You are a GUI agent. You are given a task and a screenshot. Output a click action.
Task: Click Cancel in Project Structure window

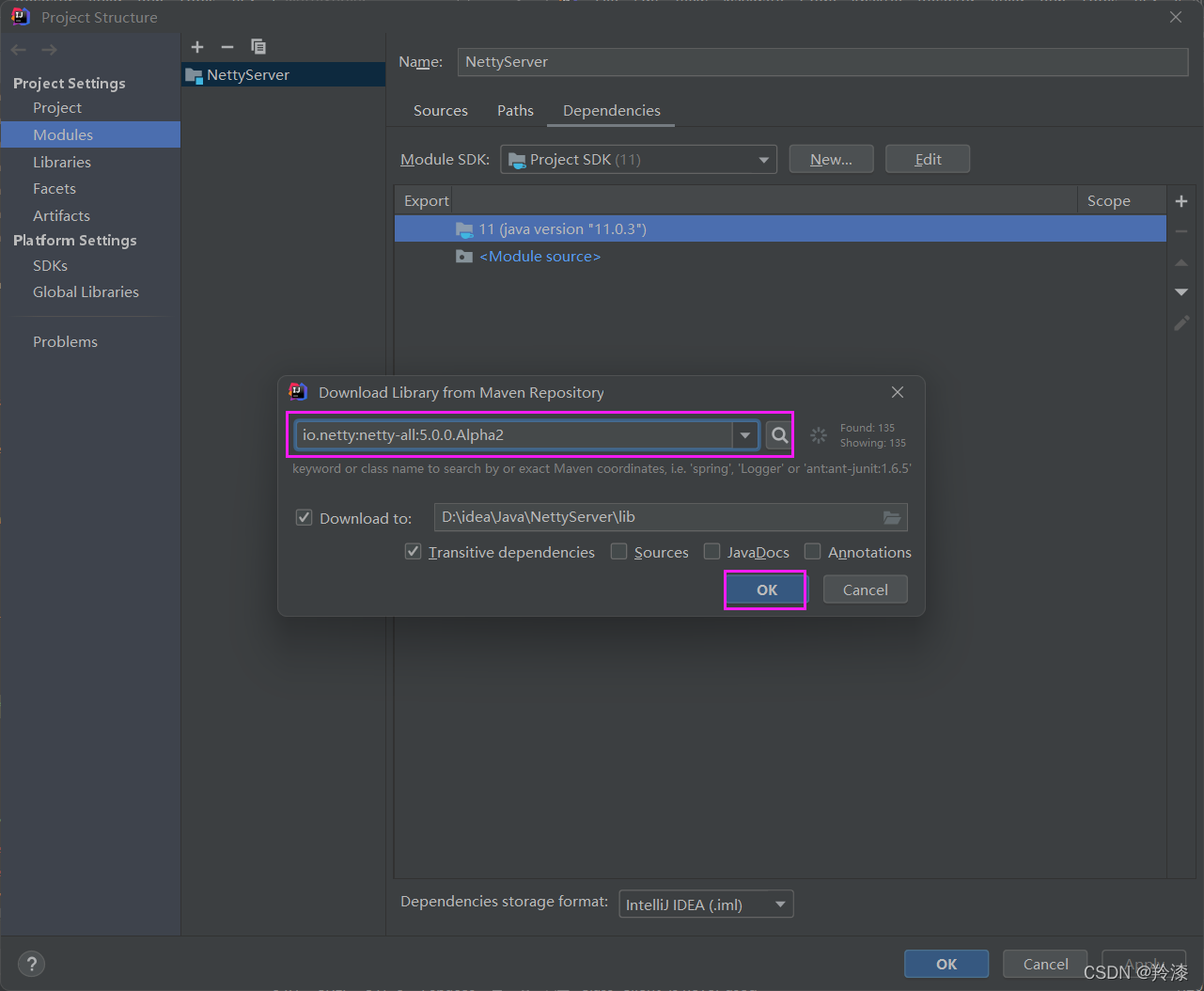click(1045, 964)
